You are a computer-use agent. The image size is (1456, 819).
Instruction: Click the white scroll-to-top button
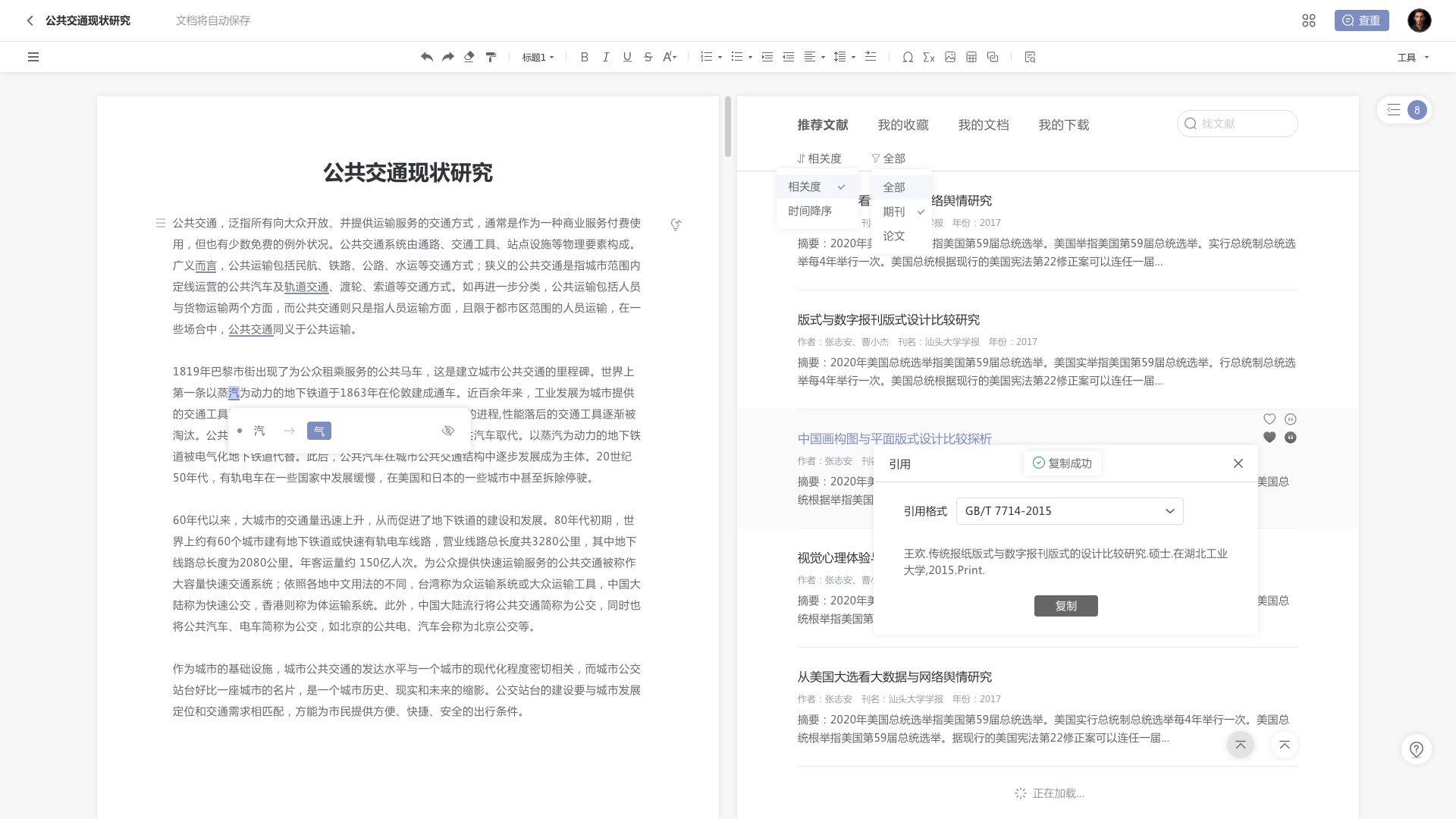coord(1285,745)
